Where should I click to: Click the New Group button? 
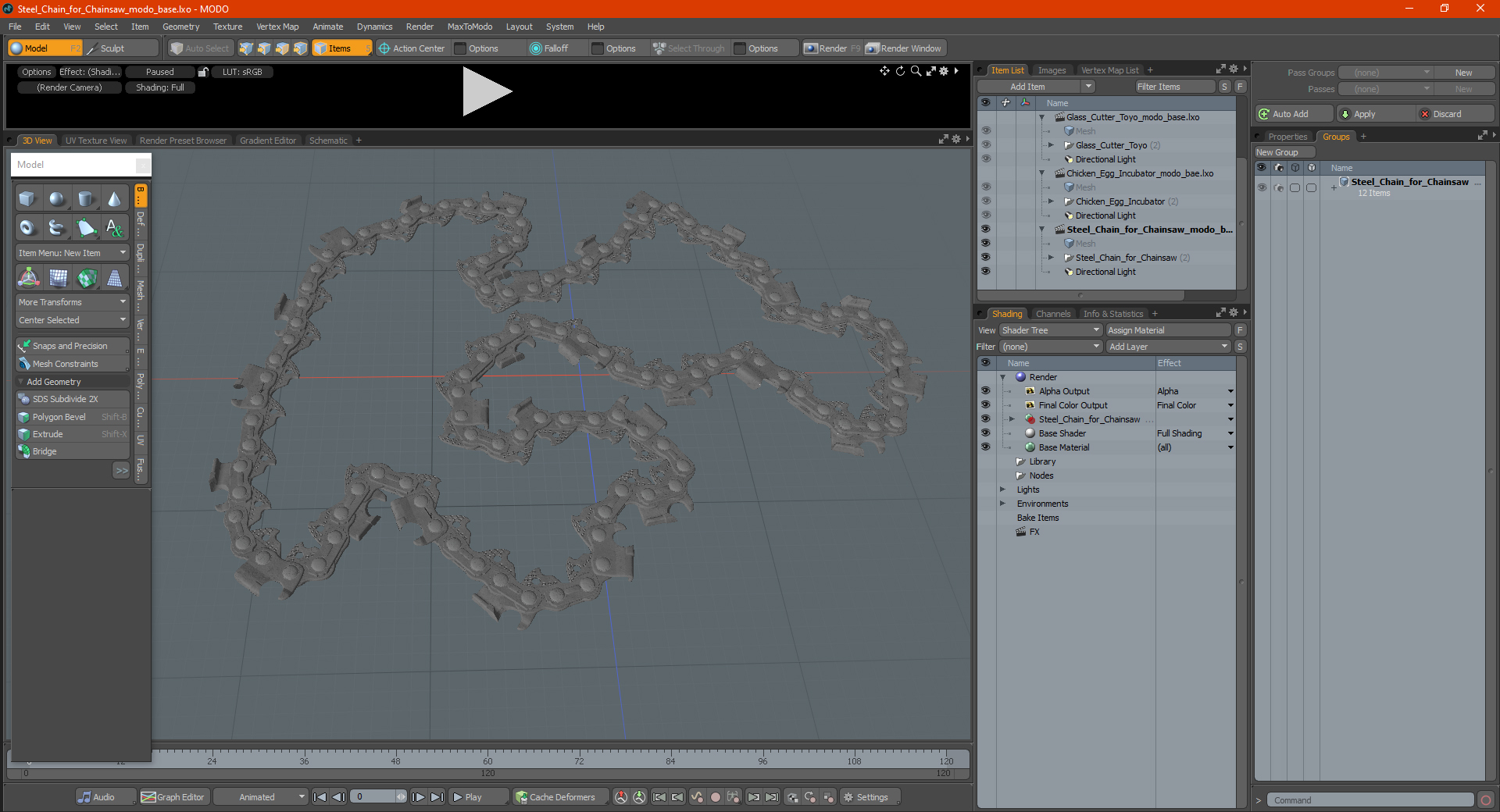(1284, 152)
